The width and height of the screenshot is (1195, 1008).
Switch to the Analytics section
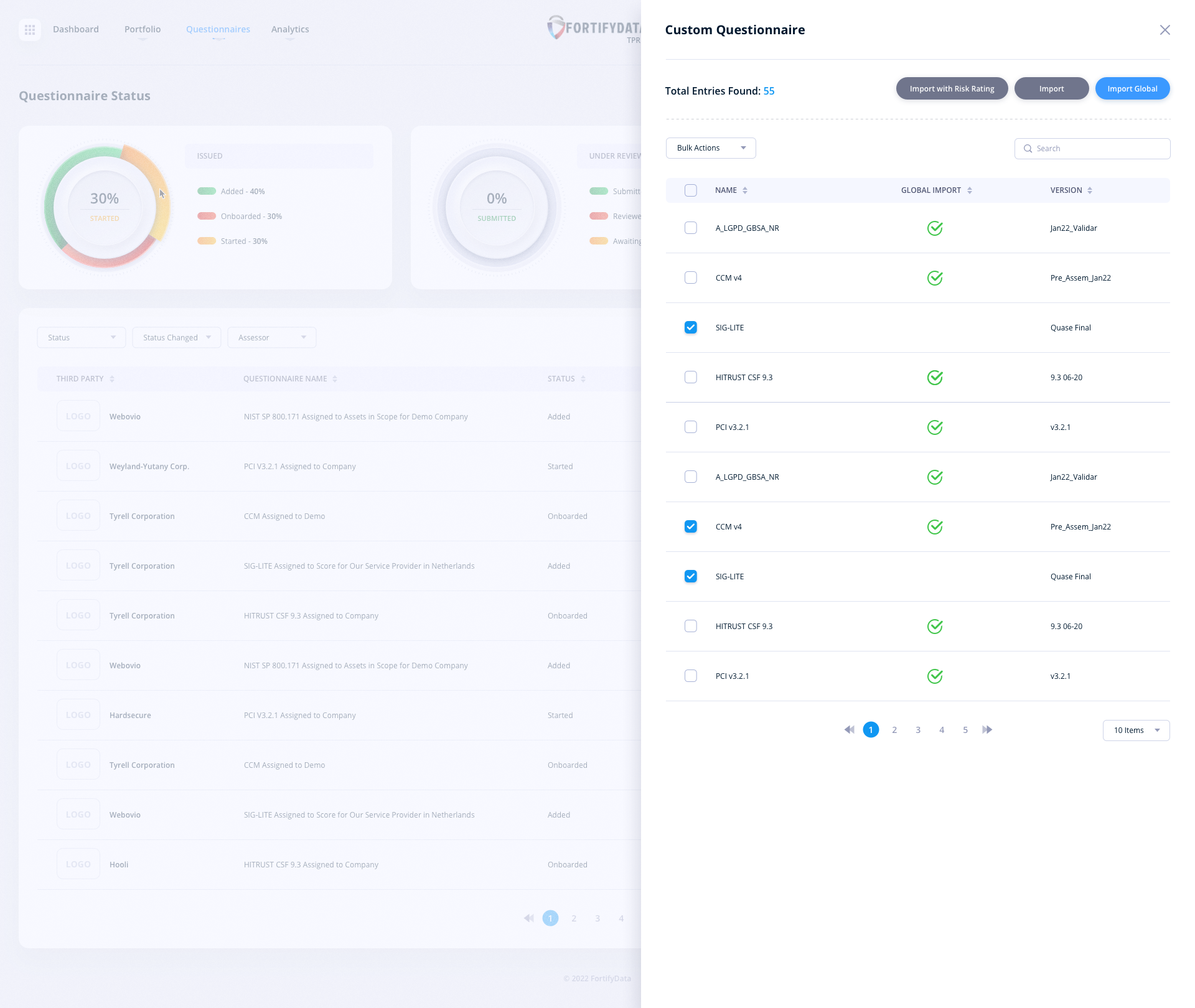(290, 29)
